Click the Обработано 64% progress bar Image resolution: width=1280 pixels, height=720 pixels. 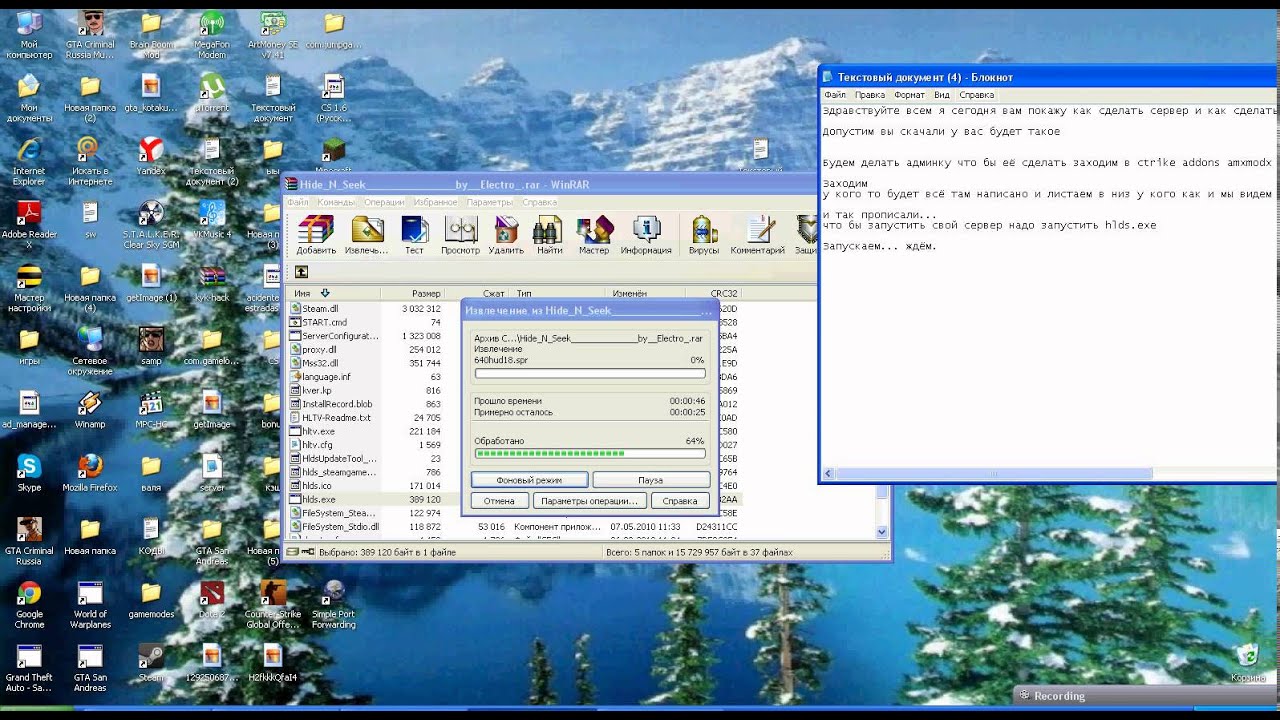pos(590,453)
